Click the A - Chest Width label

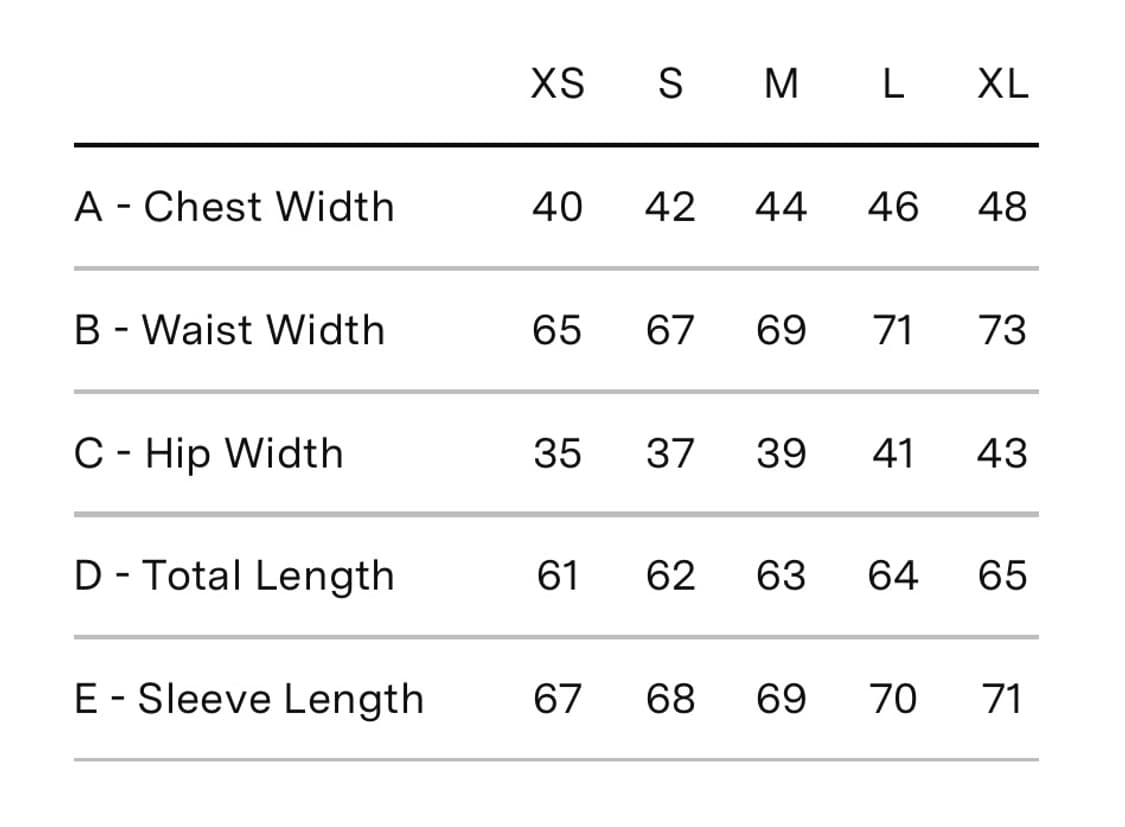coord(234,207)
